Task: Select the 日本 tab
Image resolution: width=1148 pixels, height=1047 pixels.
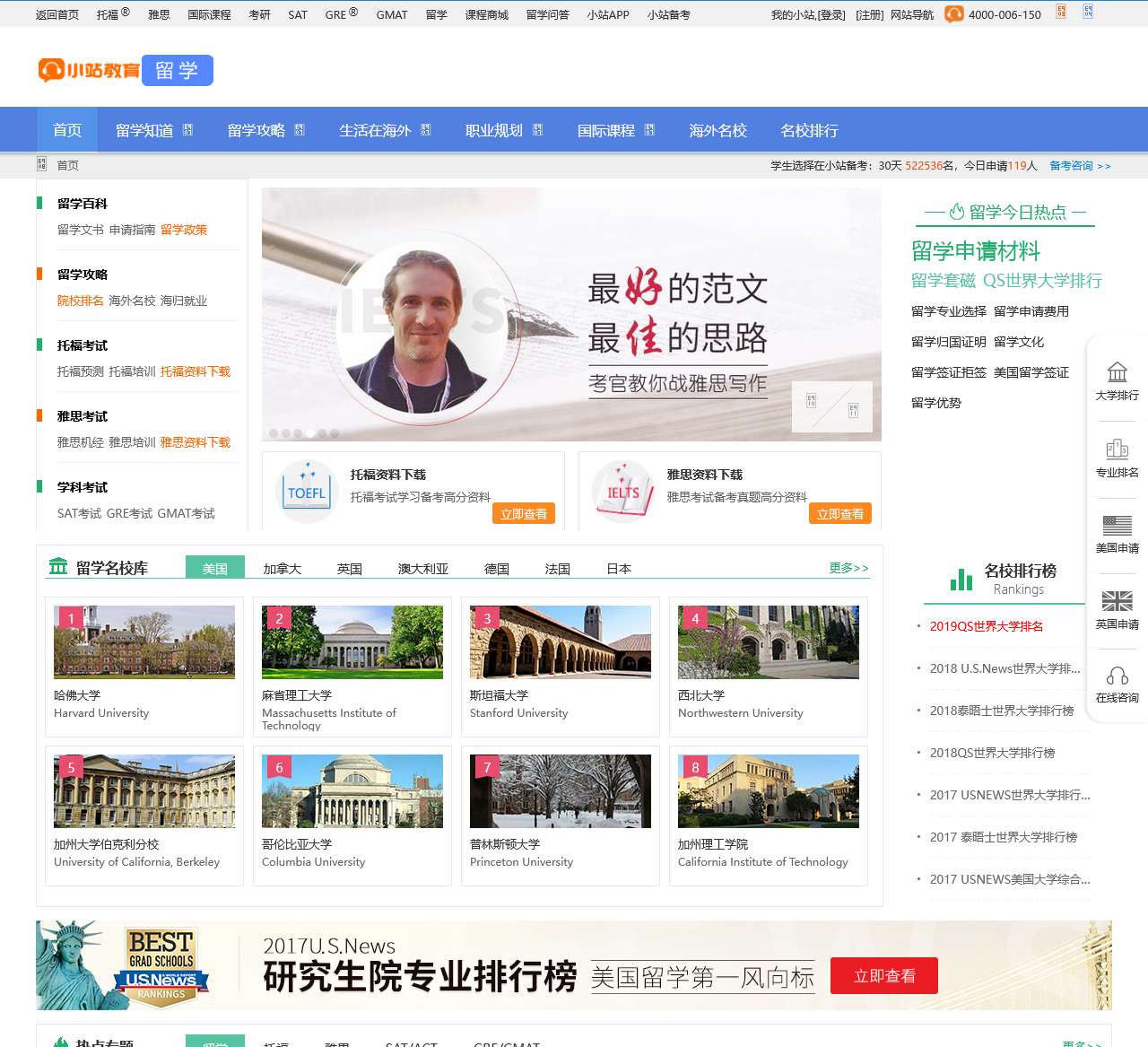Action: [x=619, y=569]
